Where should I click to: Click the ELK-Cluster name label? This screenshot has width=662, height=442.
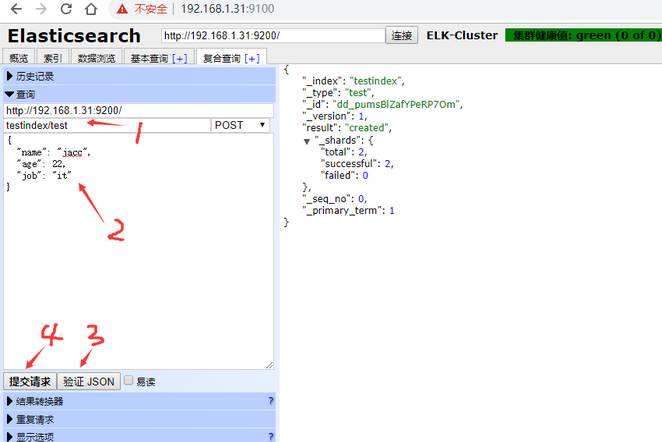(462, 35)
